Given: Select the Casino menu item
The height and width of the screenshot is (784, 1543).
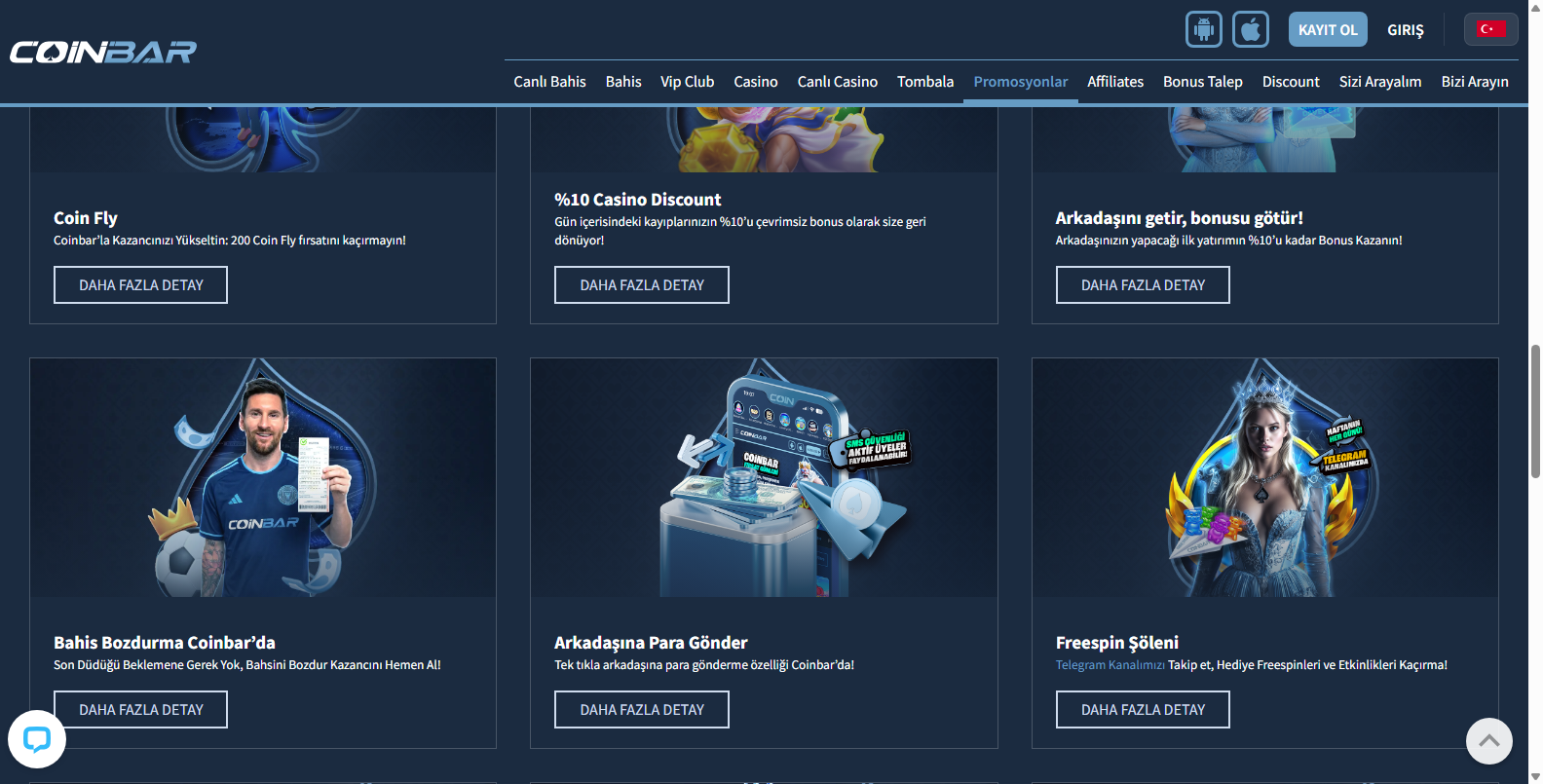Looking at the screenshot, I should [x=756, y=82].
